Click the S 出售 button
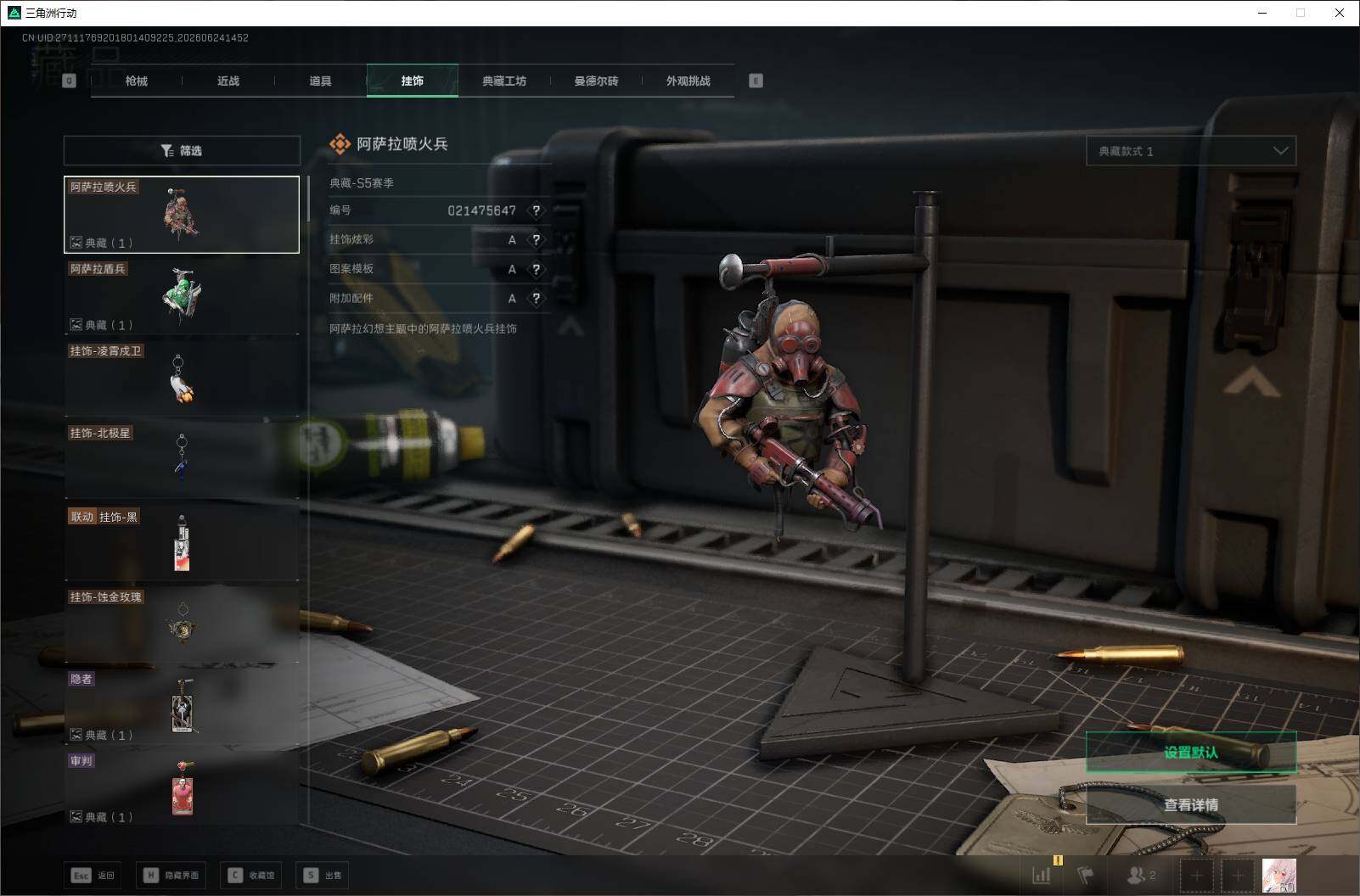This screenshot has width=1360, height=896. tap(323, 875)
